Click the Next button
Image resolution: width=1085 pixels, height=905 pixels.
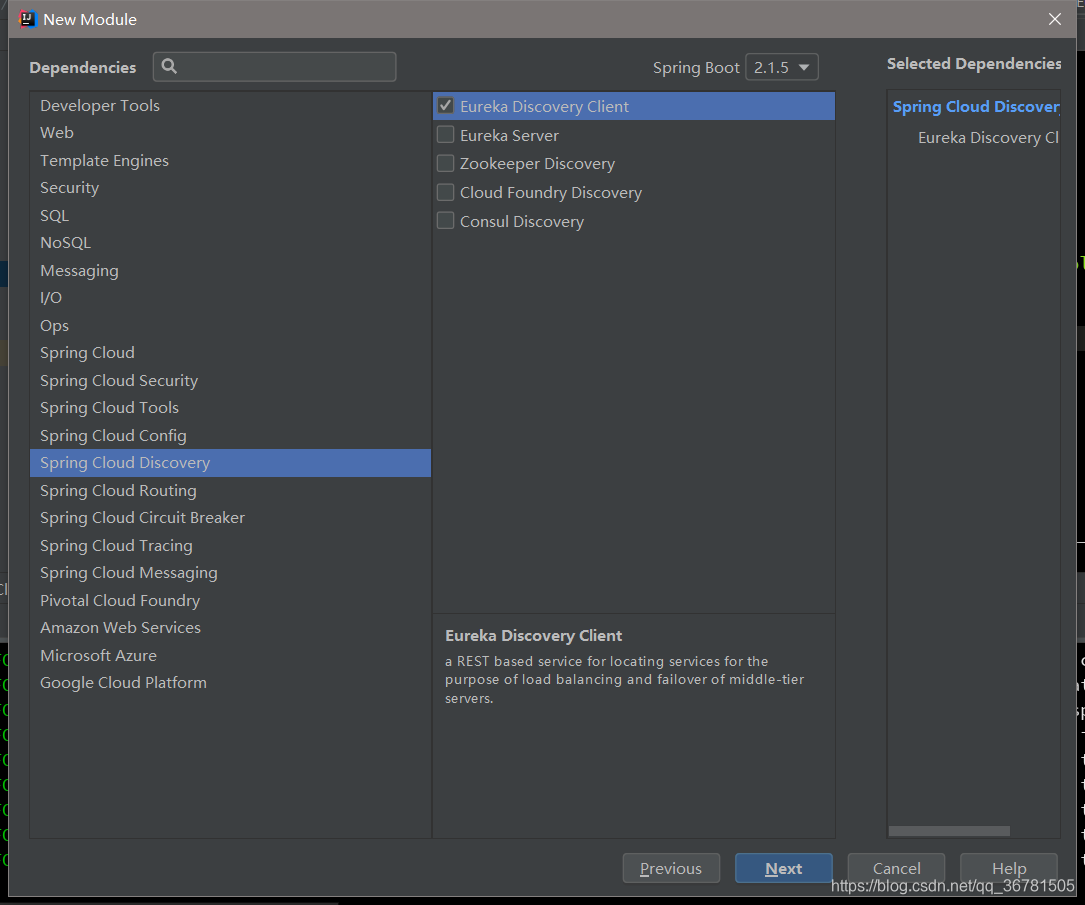[783, 868]
